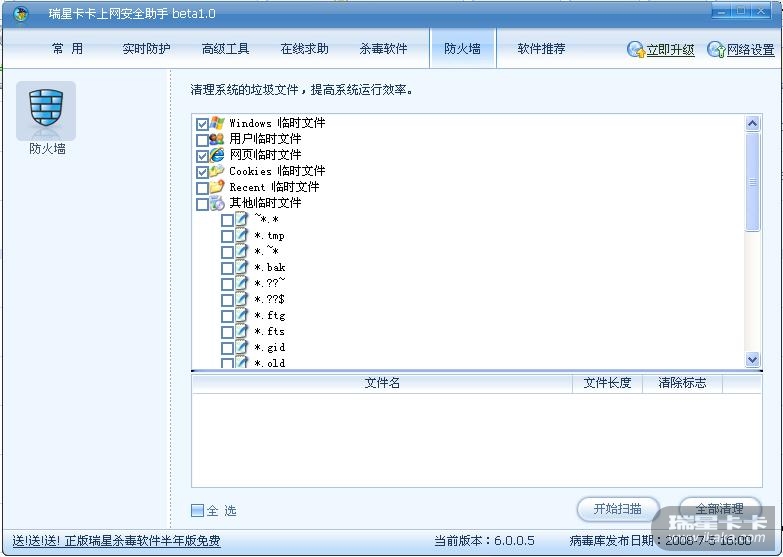Click the file list scroll up arrow

[x=752, y=123]
